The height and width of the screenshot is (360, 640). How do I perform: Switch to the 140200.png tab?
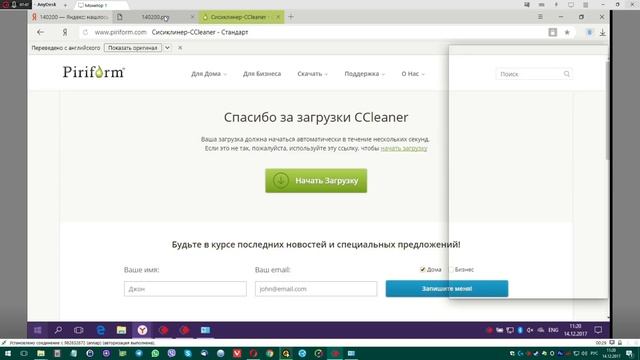point(155,17)
